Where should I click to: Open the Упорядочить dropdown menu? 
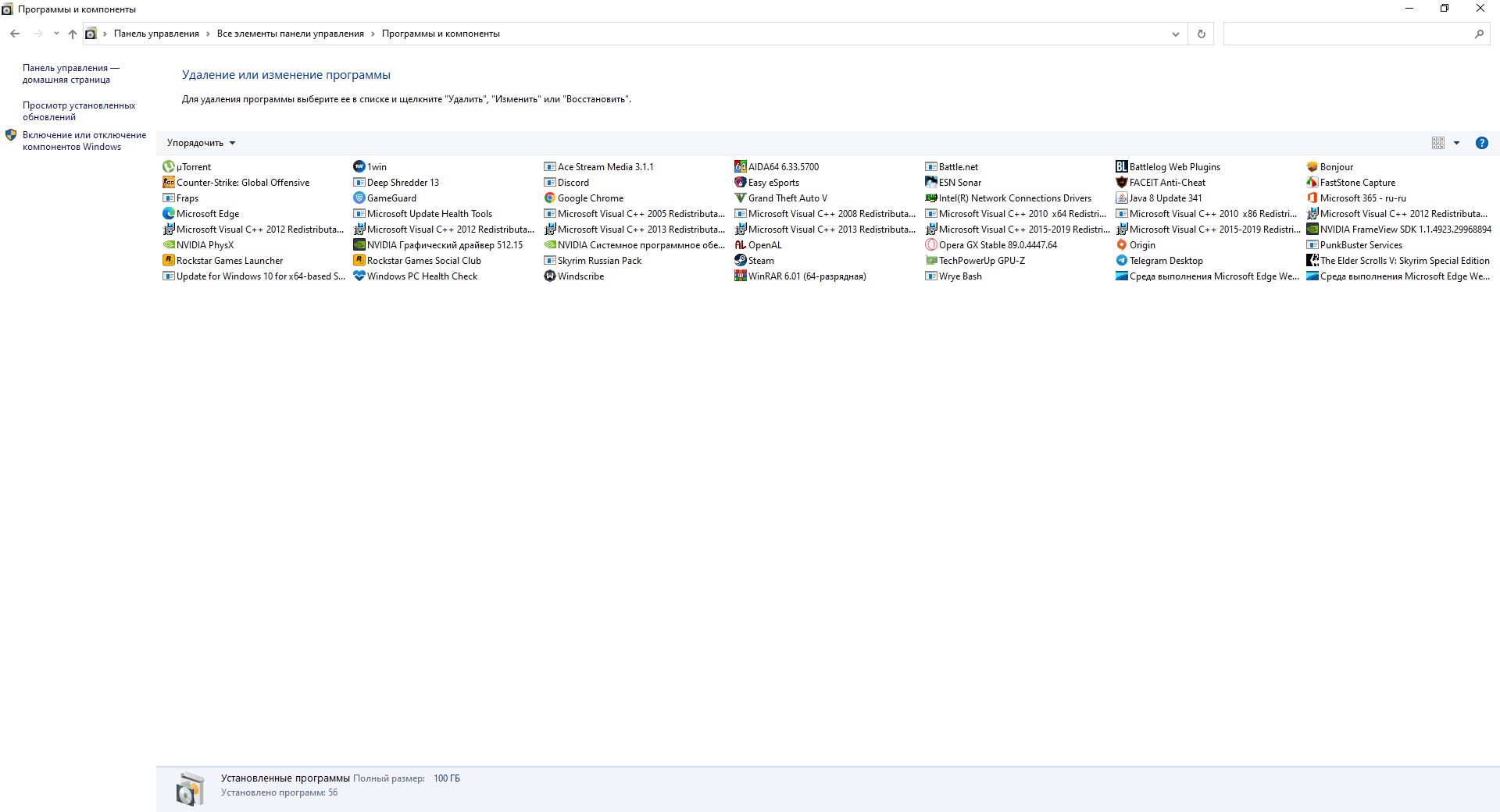pyautogui.click(x=201, y=143)
